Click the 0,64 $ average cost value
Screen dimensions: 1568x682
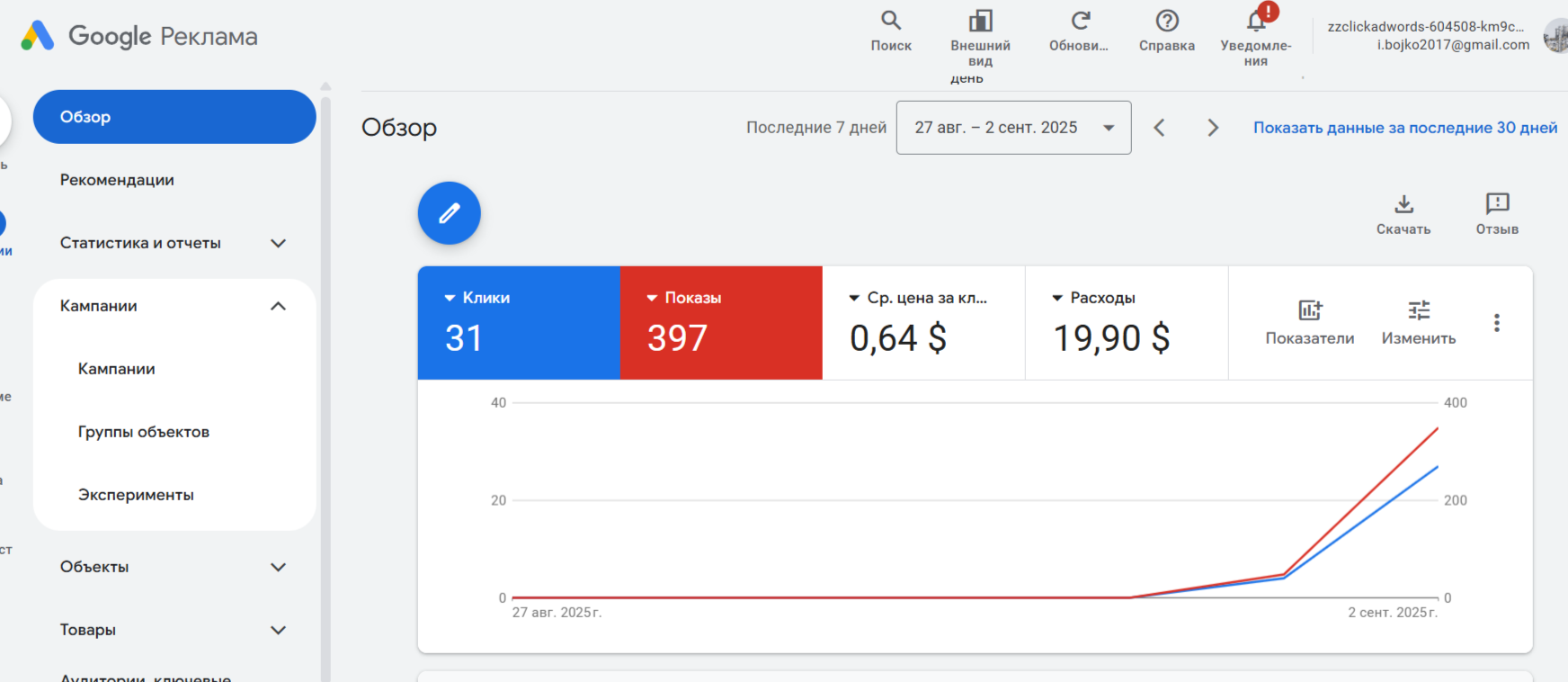(x=898, y=338)
